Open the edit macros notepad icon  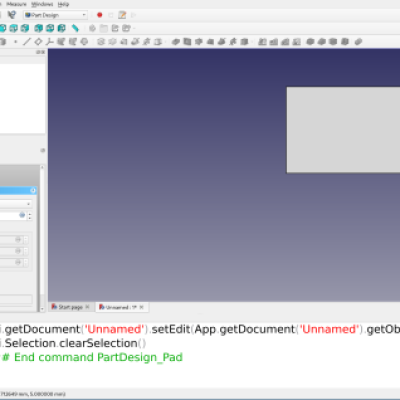(122, 15)
